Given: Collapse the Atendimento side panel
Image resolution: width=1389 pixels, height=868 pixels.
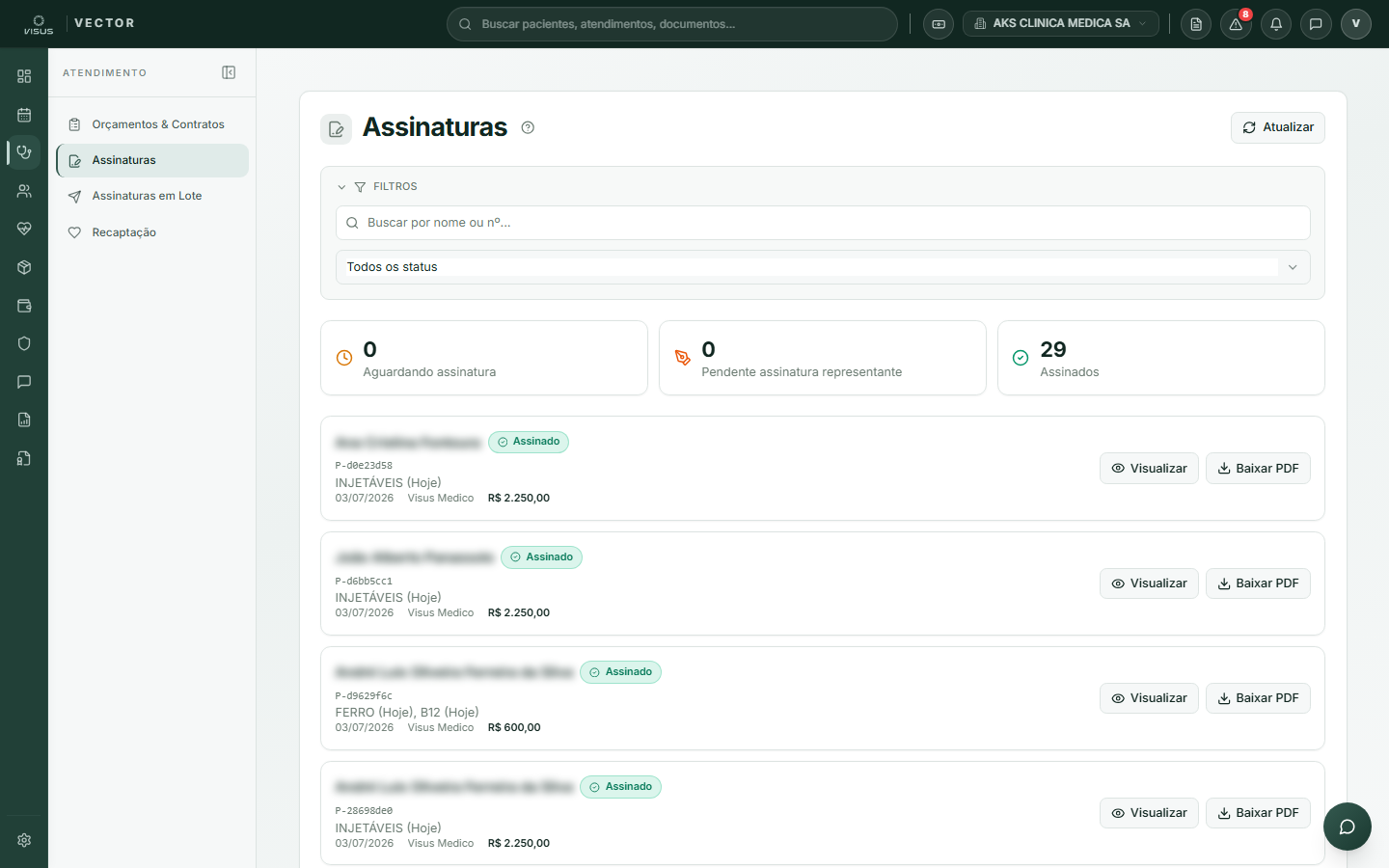Looking at the screenshot, I should point(229,72).
